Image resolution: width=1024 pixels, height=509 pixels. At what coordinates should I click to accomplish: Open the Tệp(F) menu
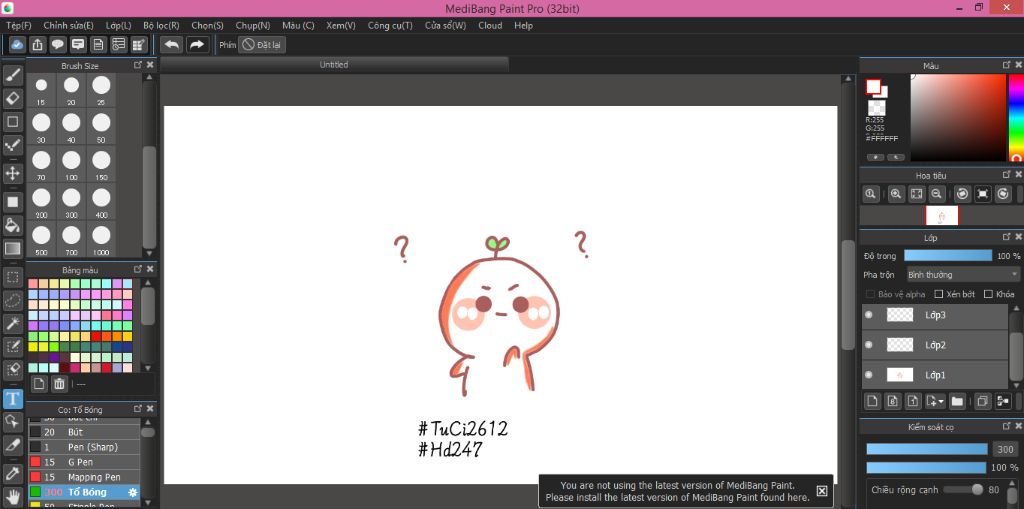click(x=19, y=25)
